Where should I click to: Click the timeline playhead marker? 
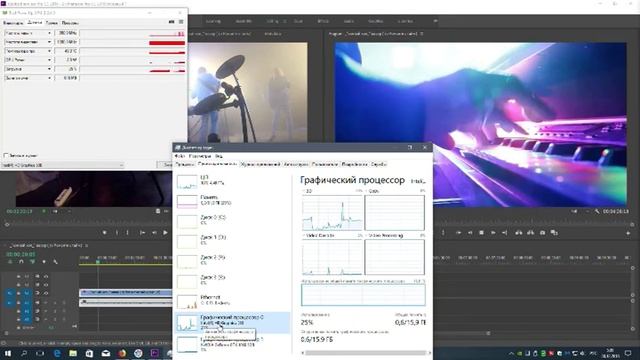coord(98,262)
